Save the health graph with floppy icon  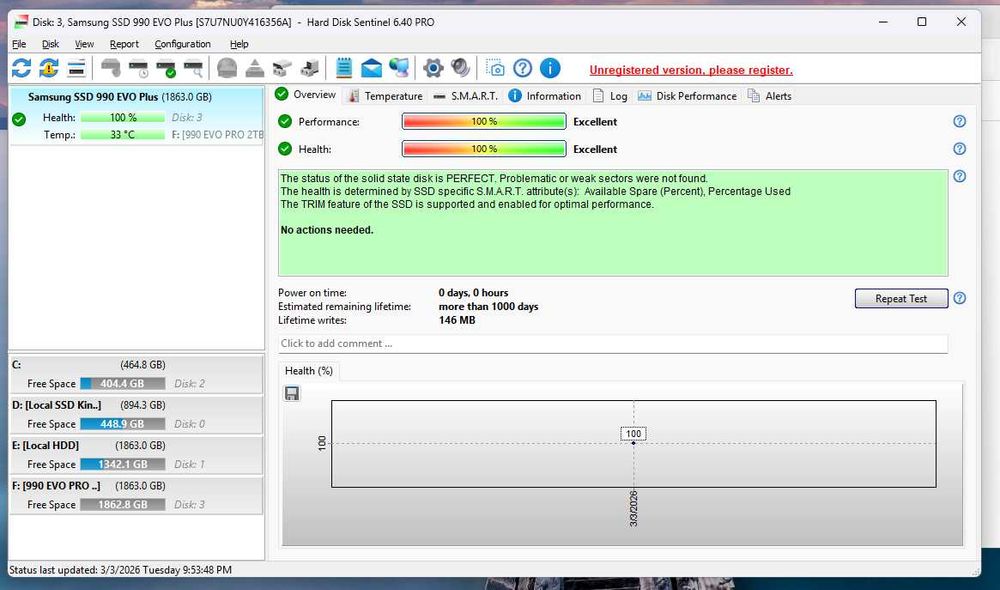(291, 394)
